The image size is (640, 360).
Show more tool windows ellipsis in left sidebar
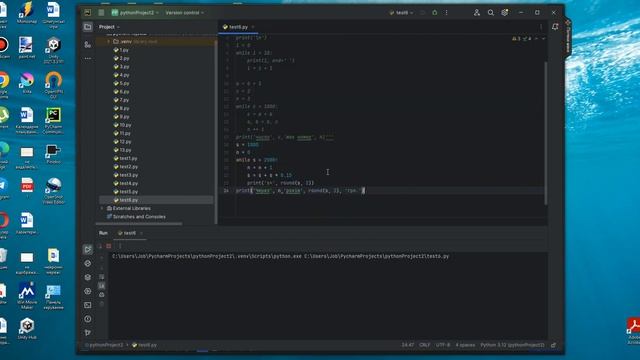point(88,58)
